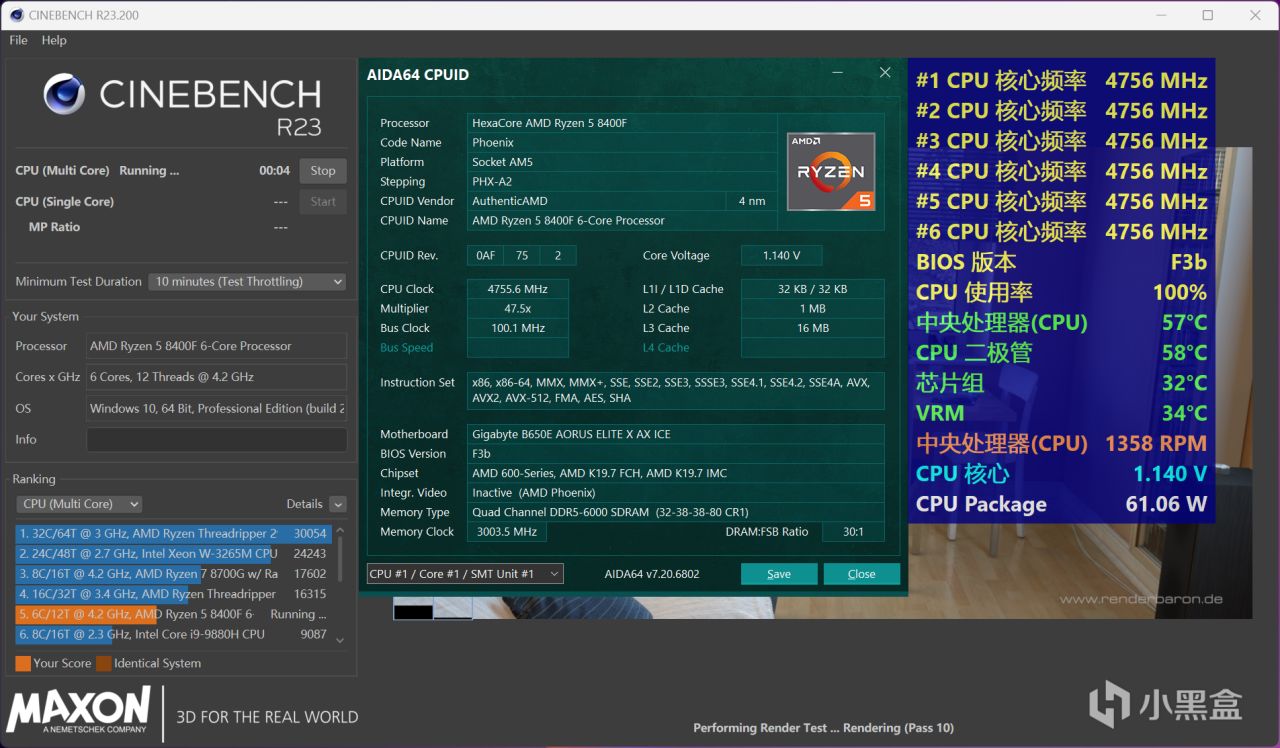This screenshot has height=748, width=1280.
Task: Click the Close text button in AIDA64
Action: click(861, 574)
